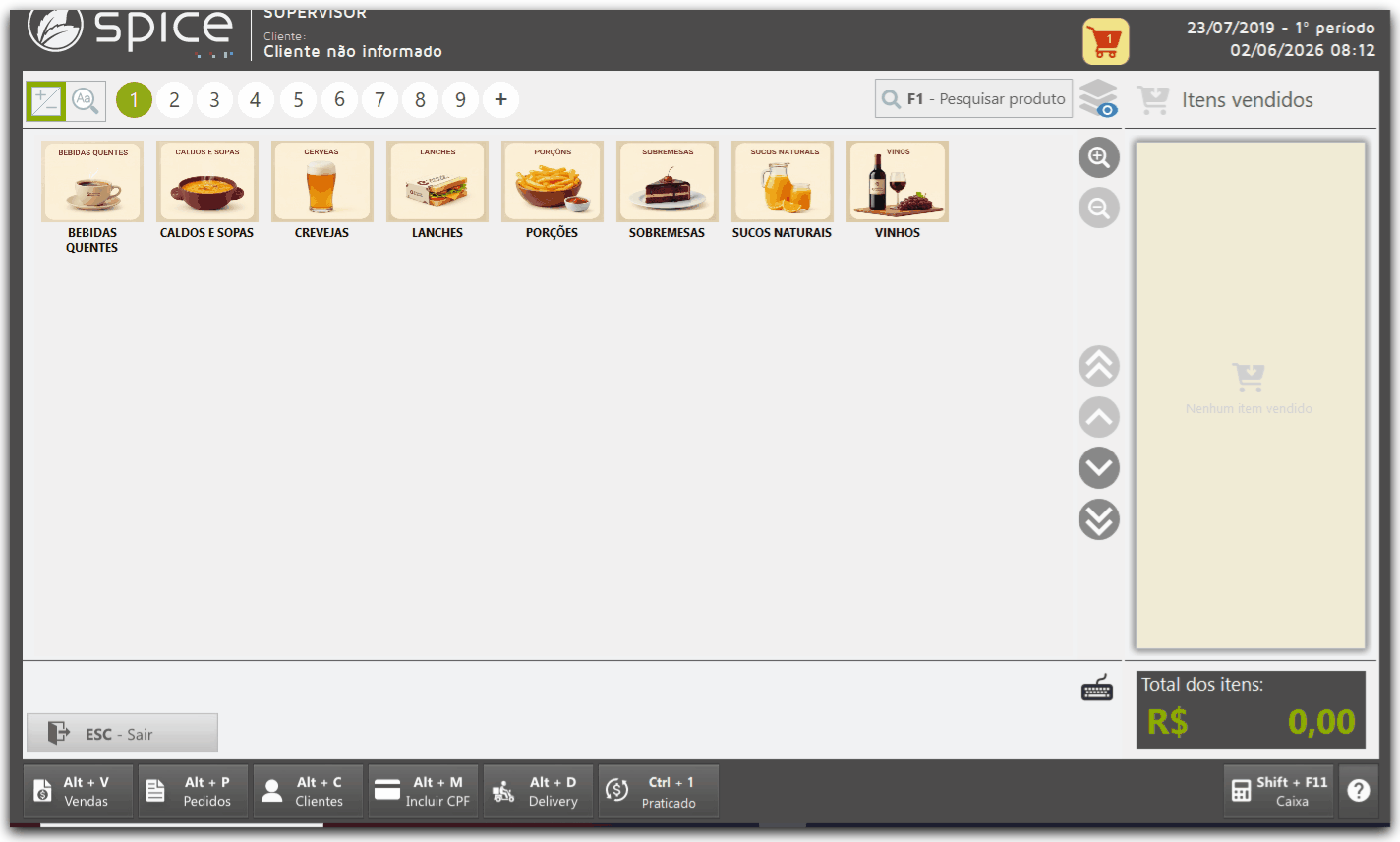This screenshot has height=842, width=1400.
Task: Jump to top with double up chevron
Action: [1099, 366]
